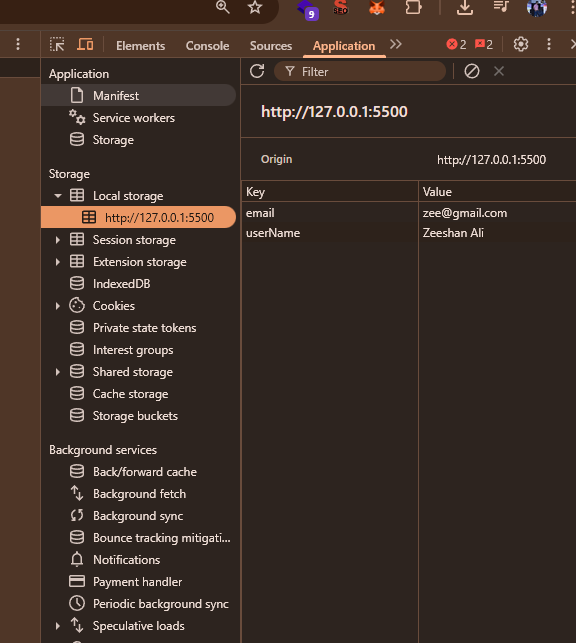Open Back/forward cache
576x643 pixels.
coord(139,472)
